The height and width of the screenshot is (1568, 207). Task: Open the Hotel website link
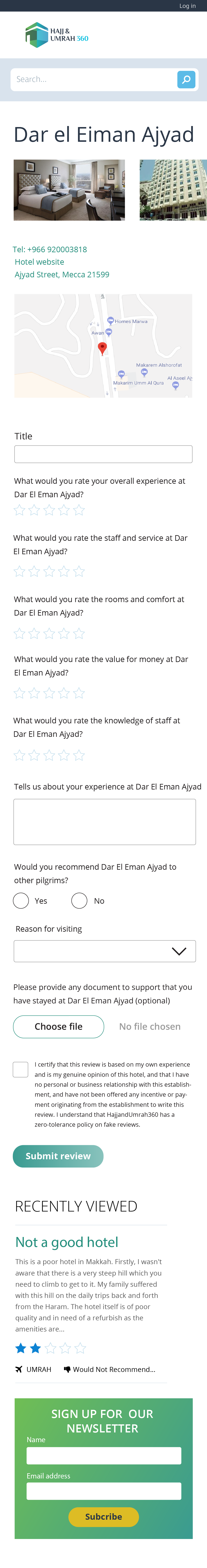(x=40, y=262)
